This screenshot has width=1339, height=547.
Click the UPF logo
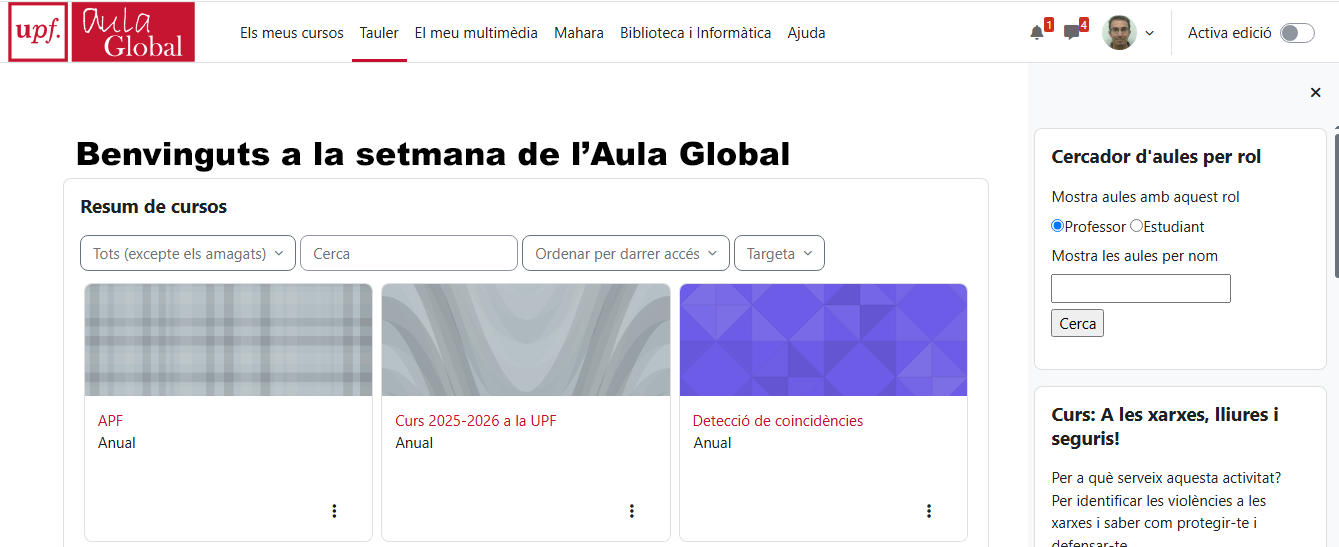pyautogui.click(x=38, y=32)
